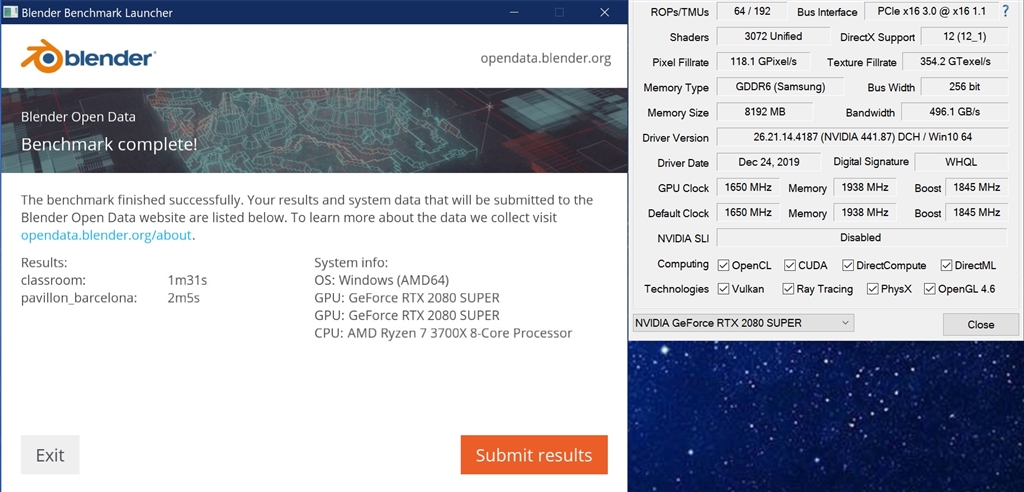Screen dimensions: 1024x492
Task: Click the OS: Windows (AMD64) text line
Action: 381,280
